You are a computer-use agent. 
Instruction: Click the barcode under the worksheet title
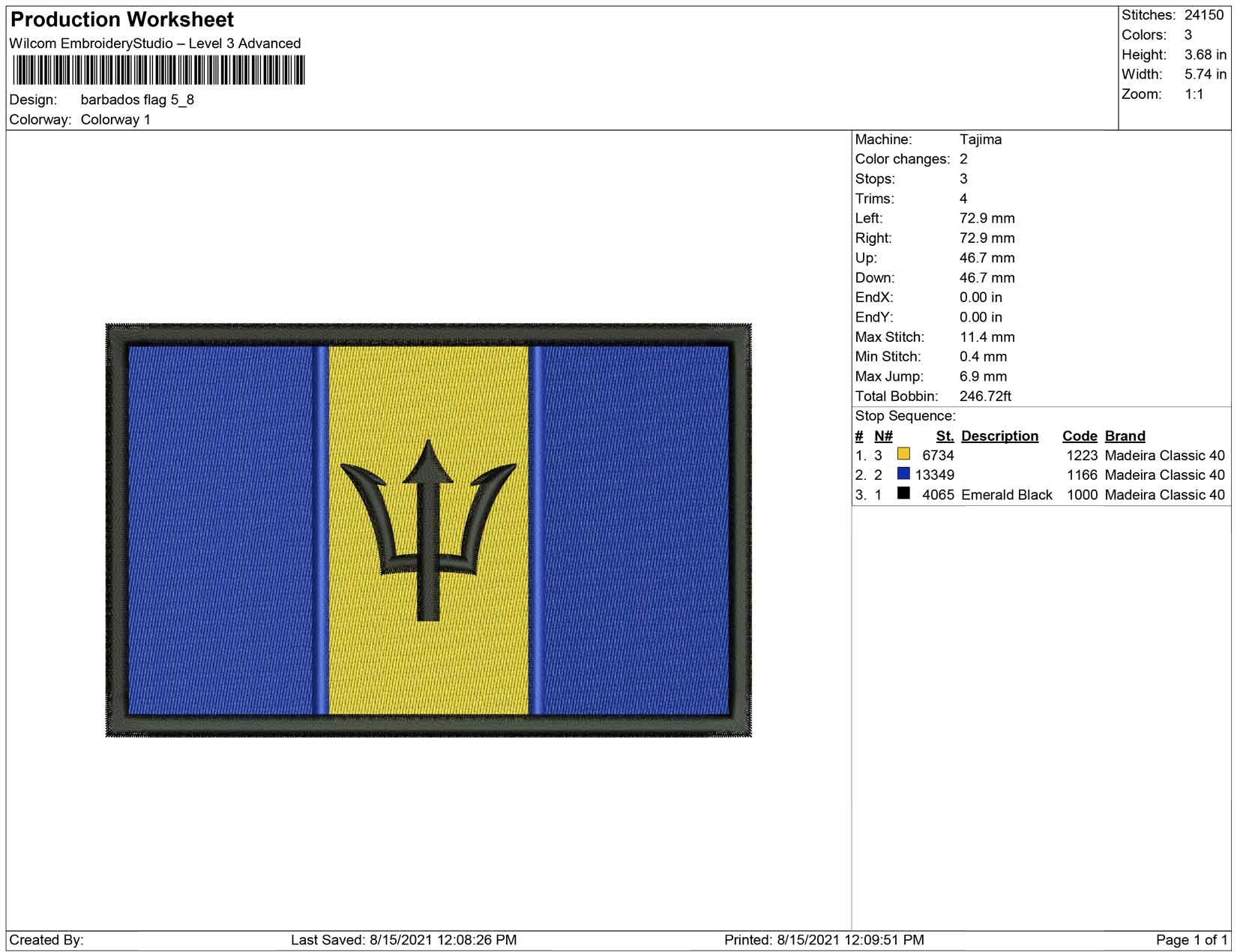159,71
